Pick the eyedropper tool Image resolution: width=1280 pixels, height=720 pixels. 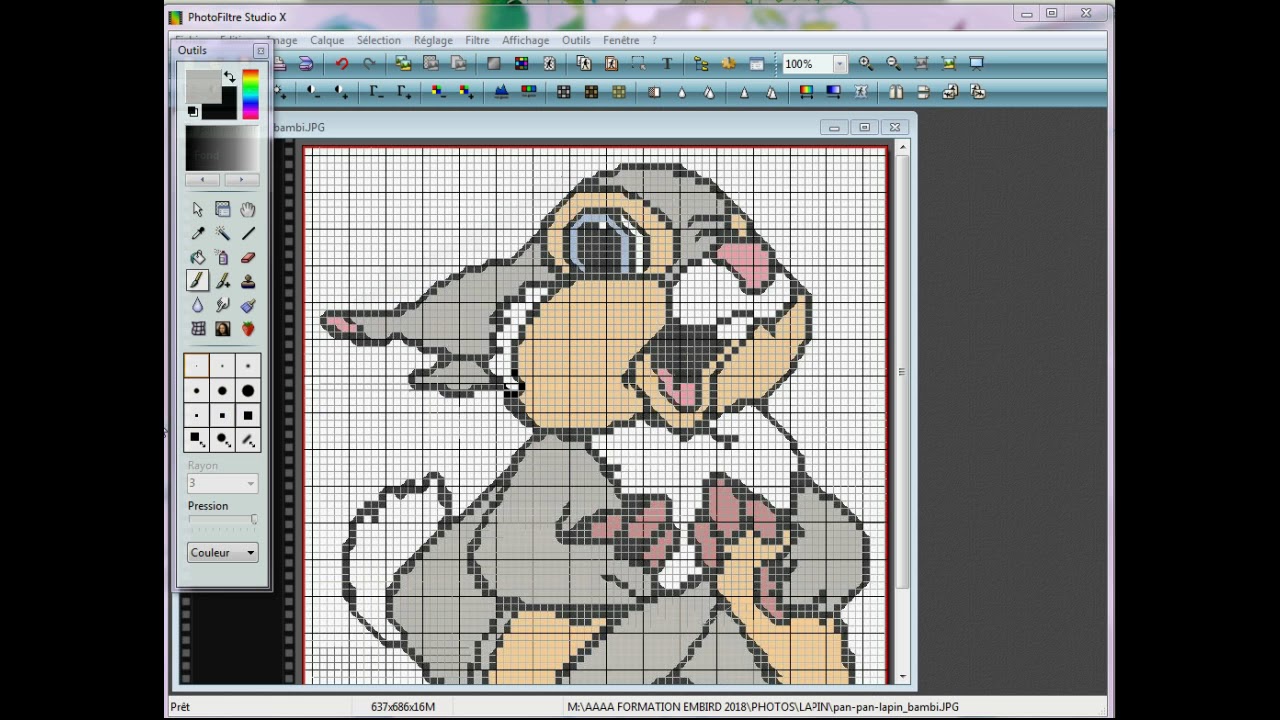tap(197, 233)
